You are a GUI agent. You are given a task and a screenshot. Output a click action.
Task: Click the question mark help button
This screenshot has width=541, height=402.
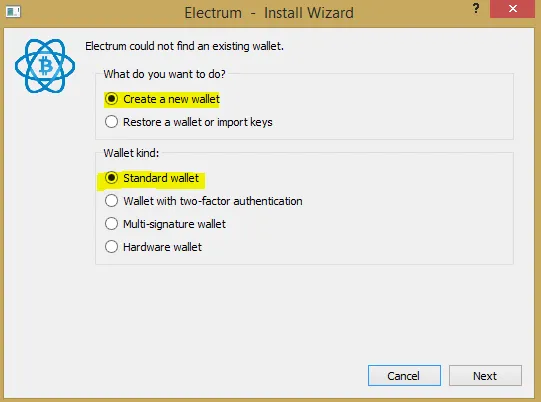coord(476,8)
